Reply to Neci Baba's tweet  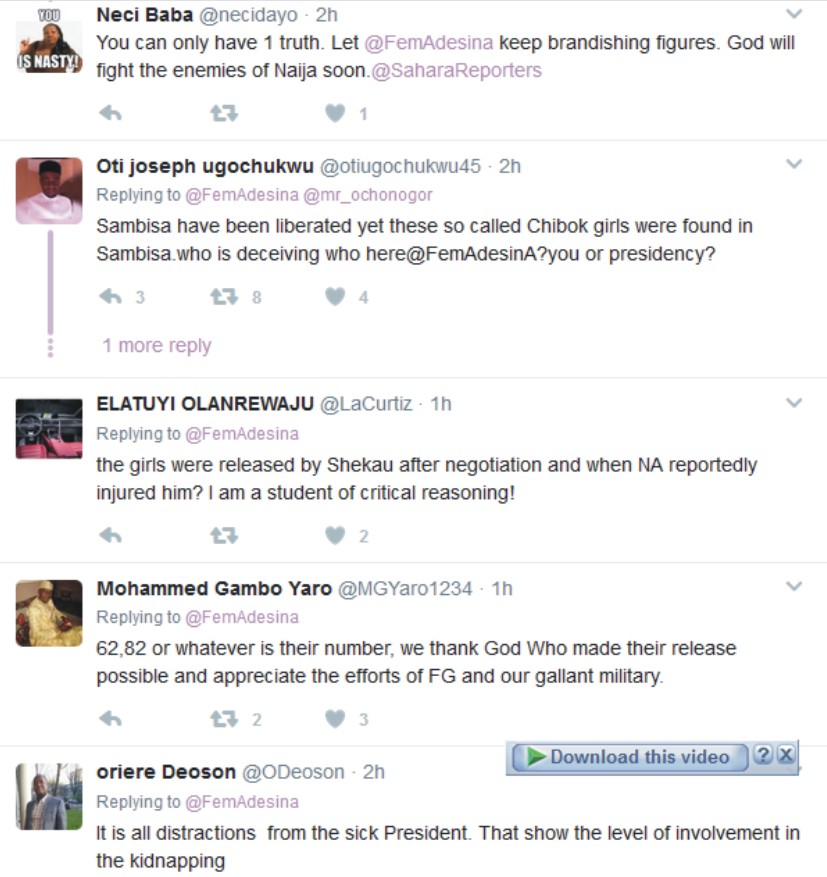pos(110,114)
